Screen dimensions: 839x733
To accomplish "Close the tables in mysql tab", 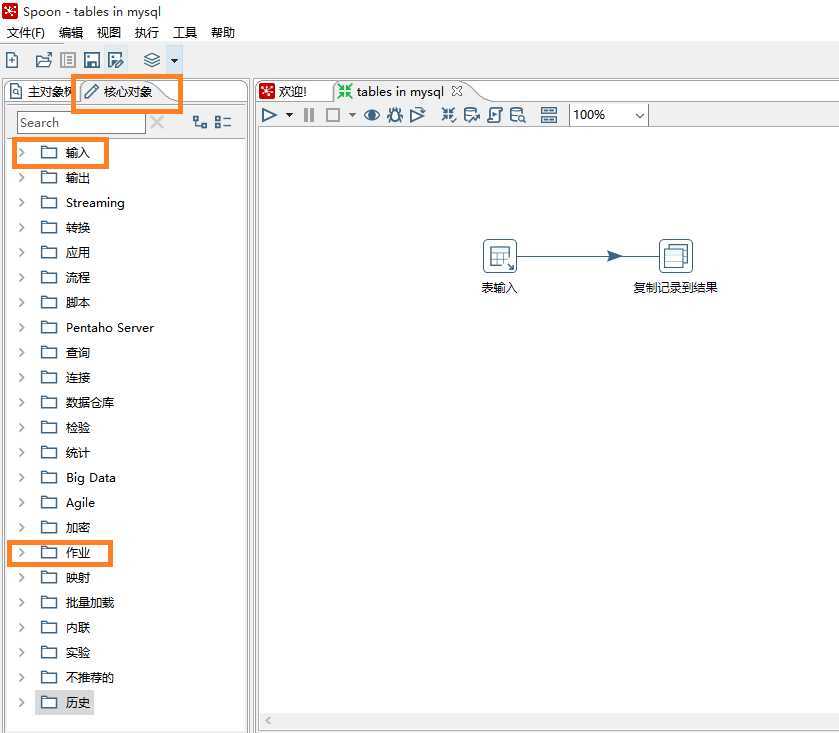I will pyautogui.click(x=456, y=91).
